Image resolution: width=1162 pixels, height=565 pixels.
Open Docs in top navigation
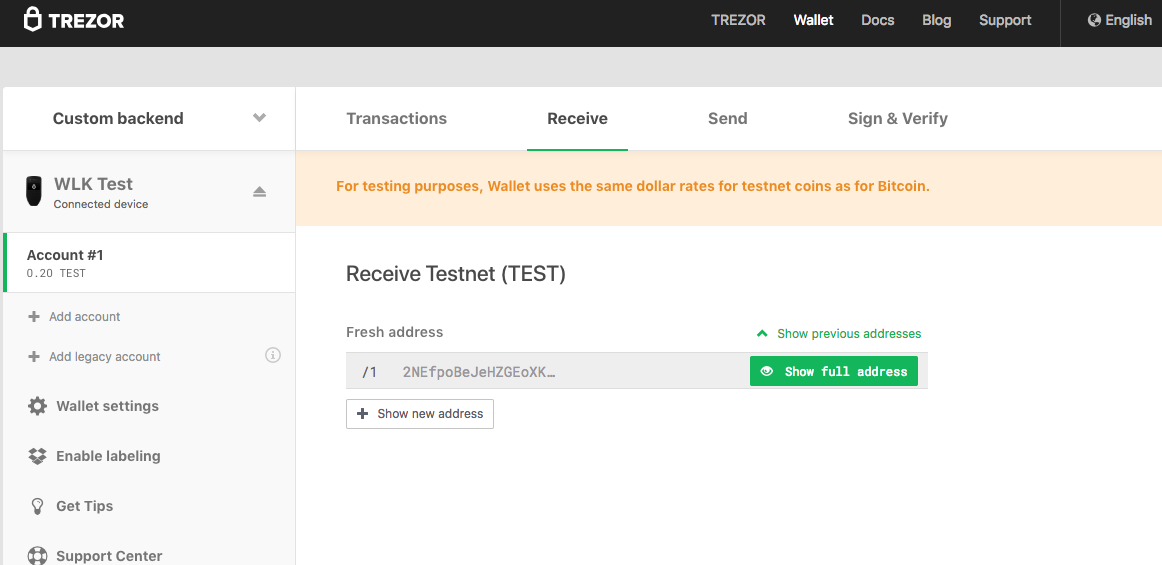(x=877, y=20)
